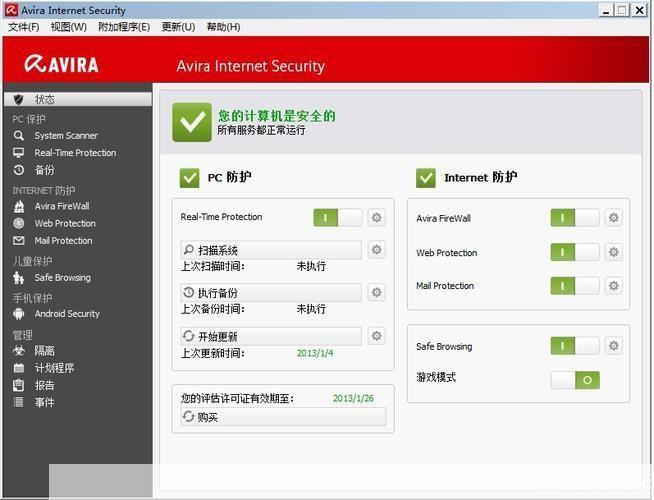The width and height of the screenshot is (654, 500).
Task: Open settings gear next to 执行备份
Action: (x=376, y=292)
